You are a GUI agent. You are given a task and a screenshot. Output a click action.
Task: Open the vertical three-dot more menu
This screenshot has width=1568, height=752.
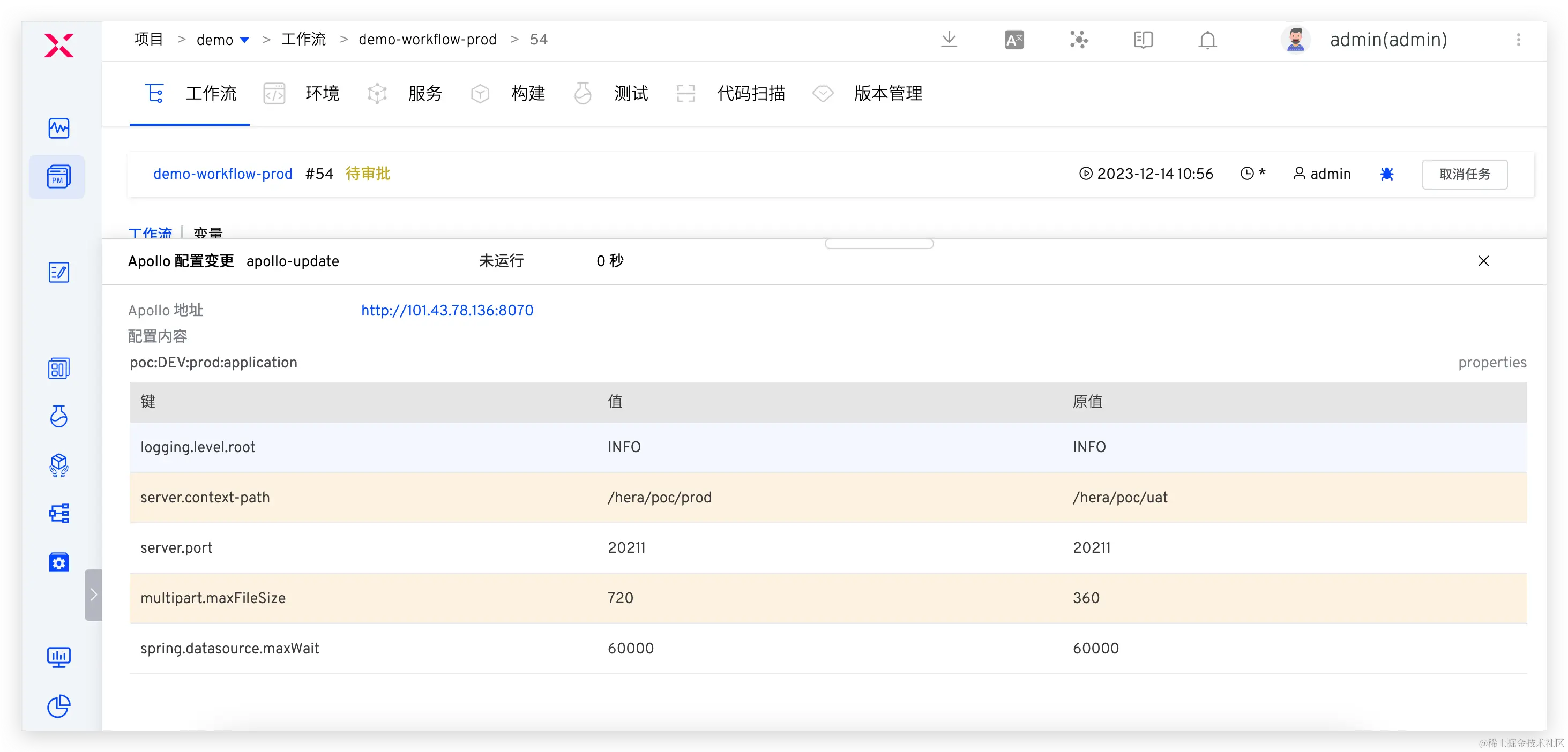1518,40
